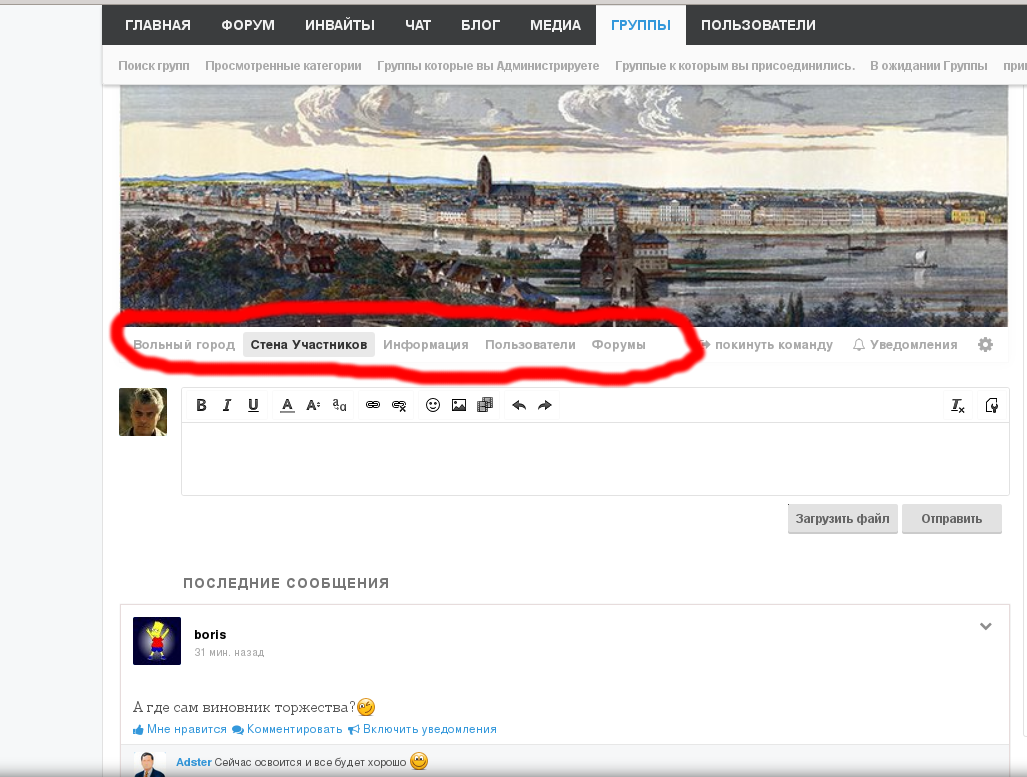Click the Загрузить файл button
This screenshot has height=777, width=1027.
tap(842, 519)
